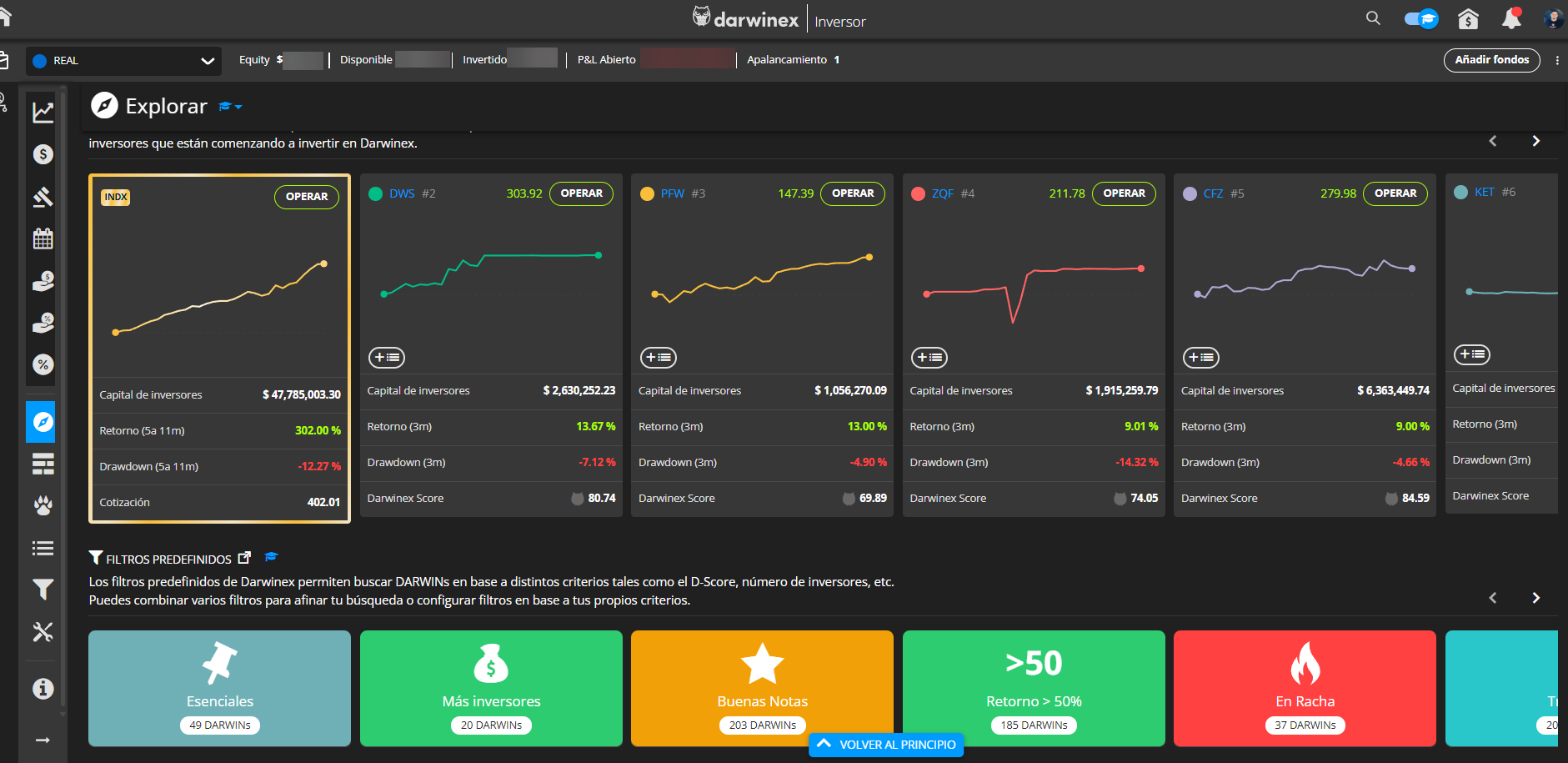1568x763 pixels.
Task: Select the Explorar compass sidebar icon
Action: coord(41,422)
